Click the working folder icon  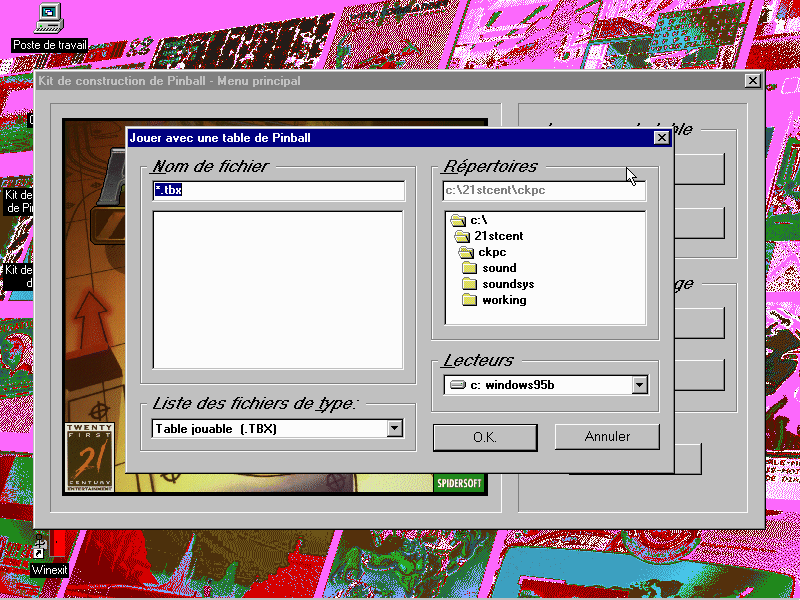tap(470, 300)
